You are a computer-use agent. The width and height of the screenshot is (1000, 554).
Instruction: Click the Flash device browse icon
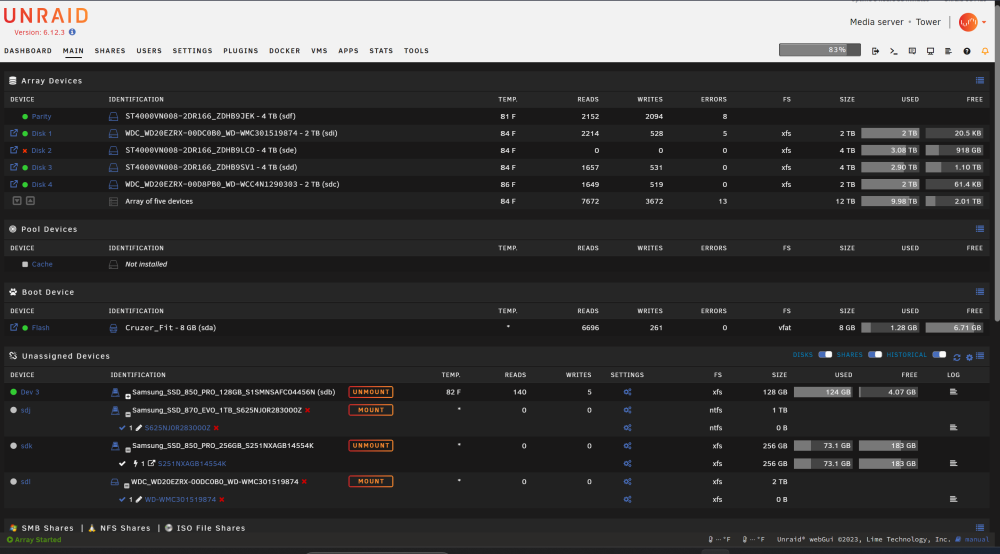pos(13,328)
